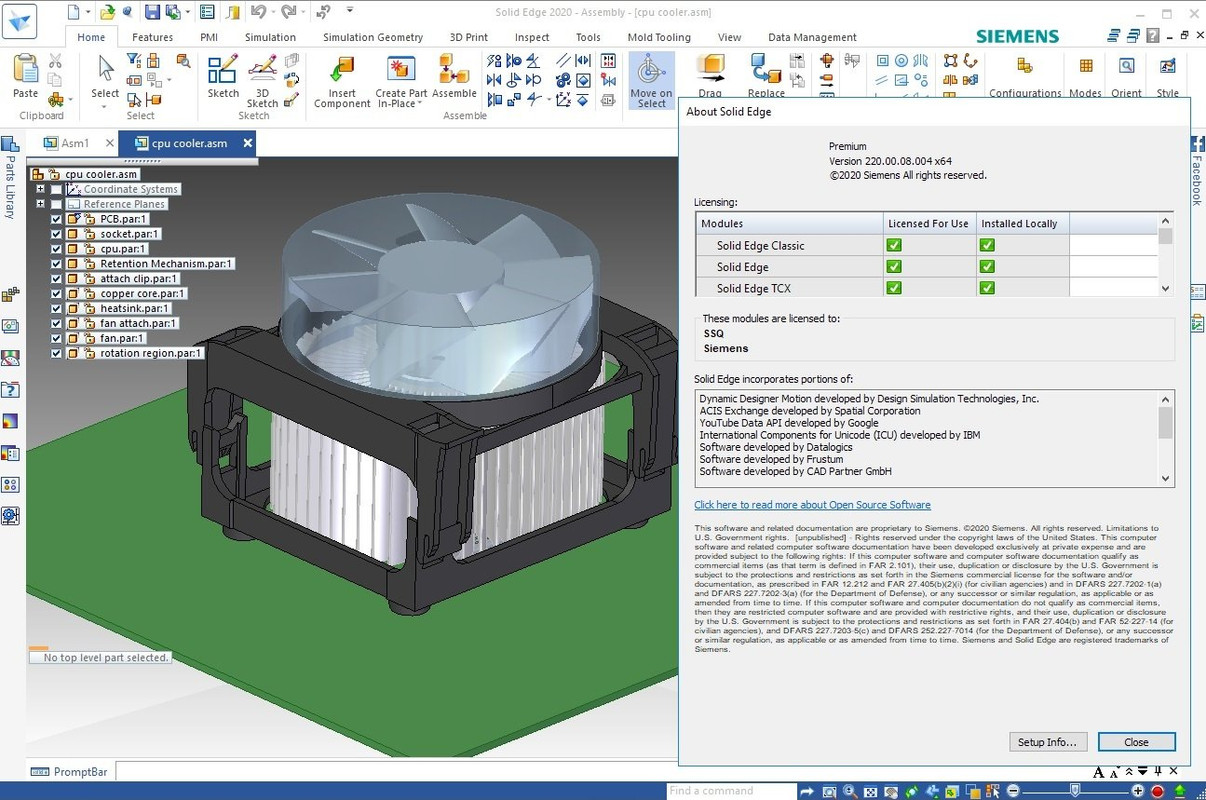Click Create Part In-Place icon
The height and width of the screenshot is (800, 1206).
(401, 70)
